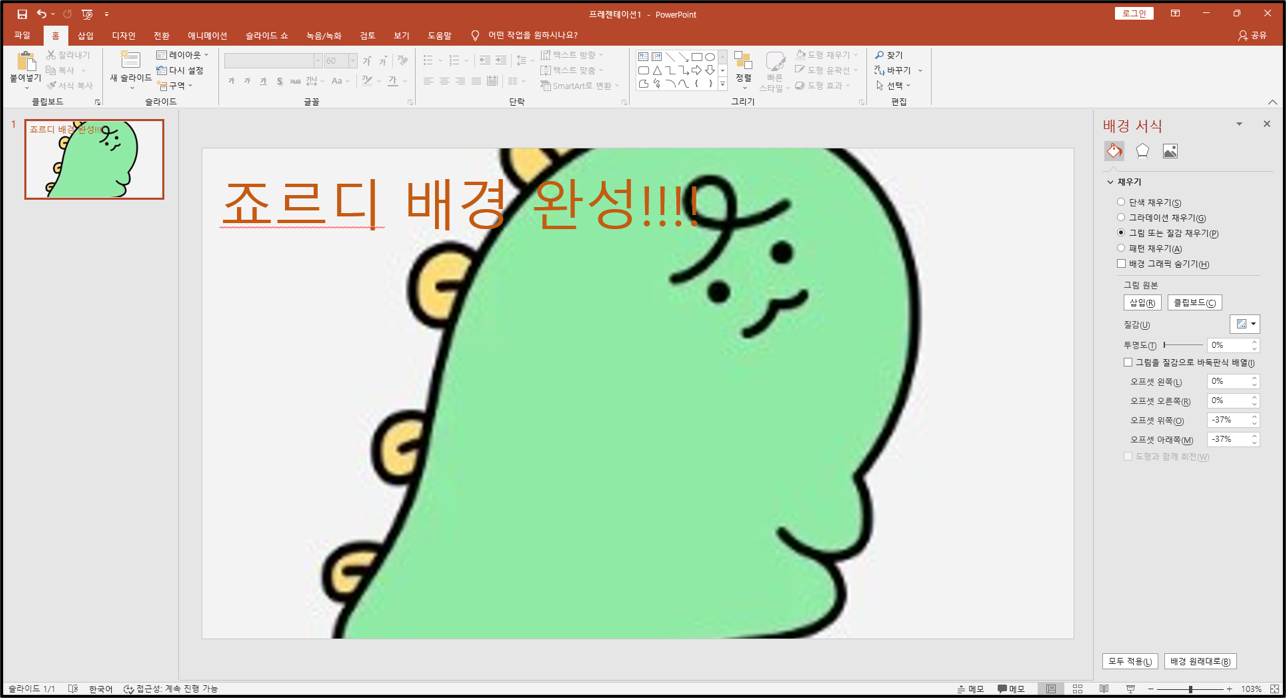This screenshot has width=1286, height=698.
Task: Collapse the ribbon with the chevron
Action: (x=1272, y=102)
